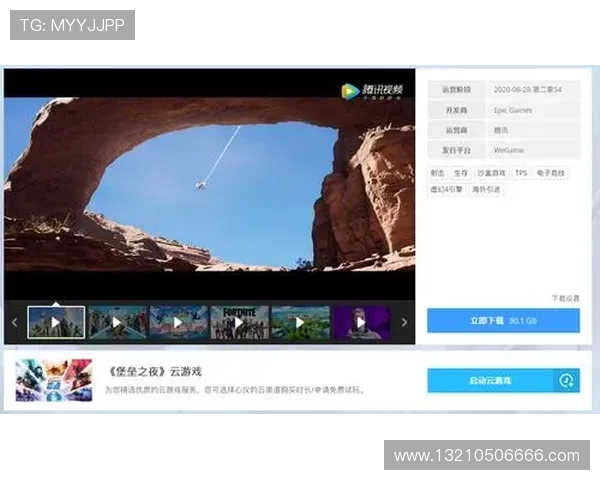Viewport: 600px width, 480px height.
Task: Click the 发行平台 label
Action: [x=456, y=150]
